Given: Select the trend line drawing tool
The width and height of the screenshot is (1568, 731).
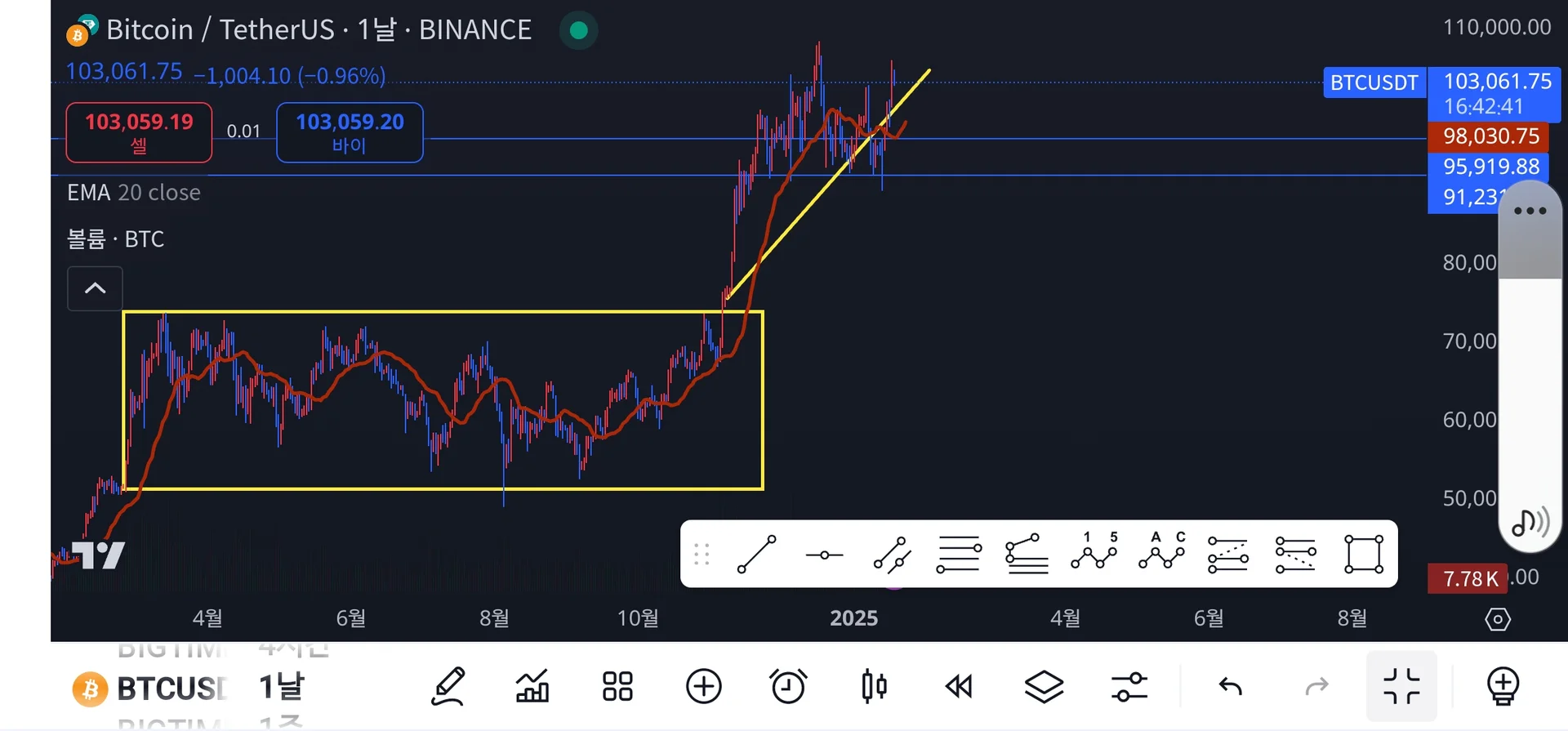Looking at the screenshot, I should (x=756, y=555).
